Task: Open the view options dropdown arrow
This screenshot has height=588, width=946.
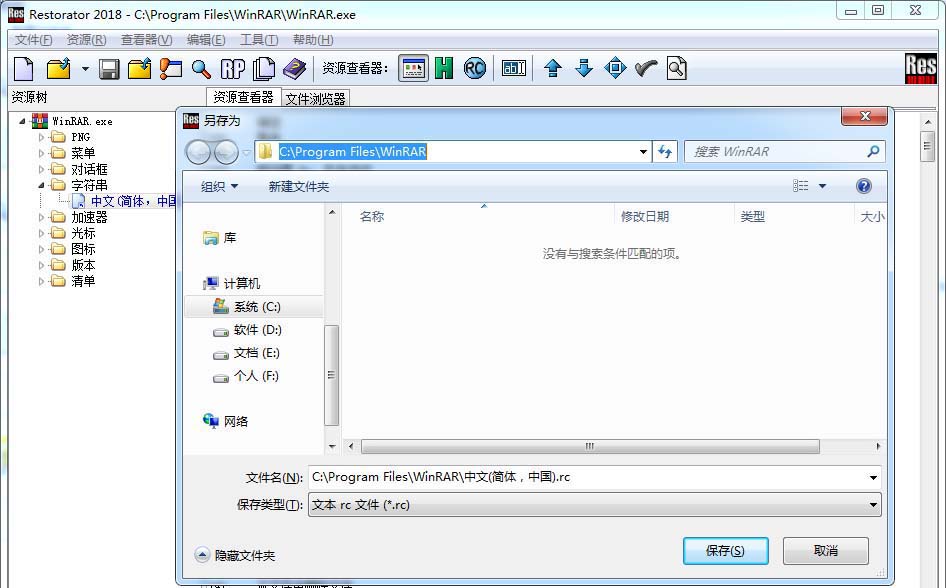Action: pyautogui.click(x=822, y=186)
